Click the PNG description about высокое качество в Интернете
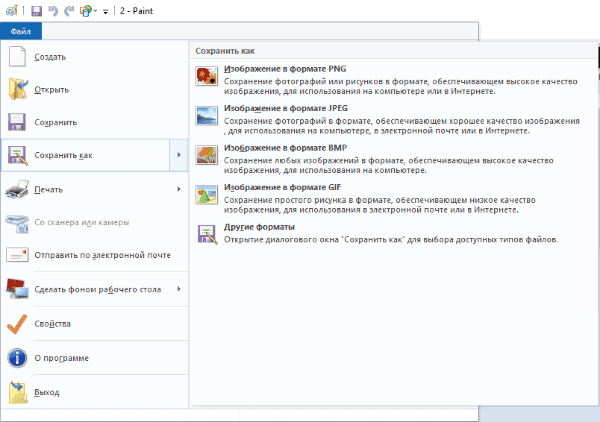 [401, 86]
